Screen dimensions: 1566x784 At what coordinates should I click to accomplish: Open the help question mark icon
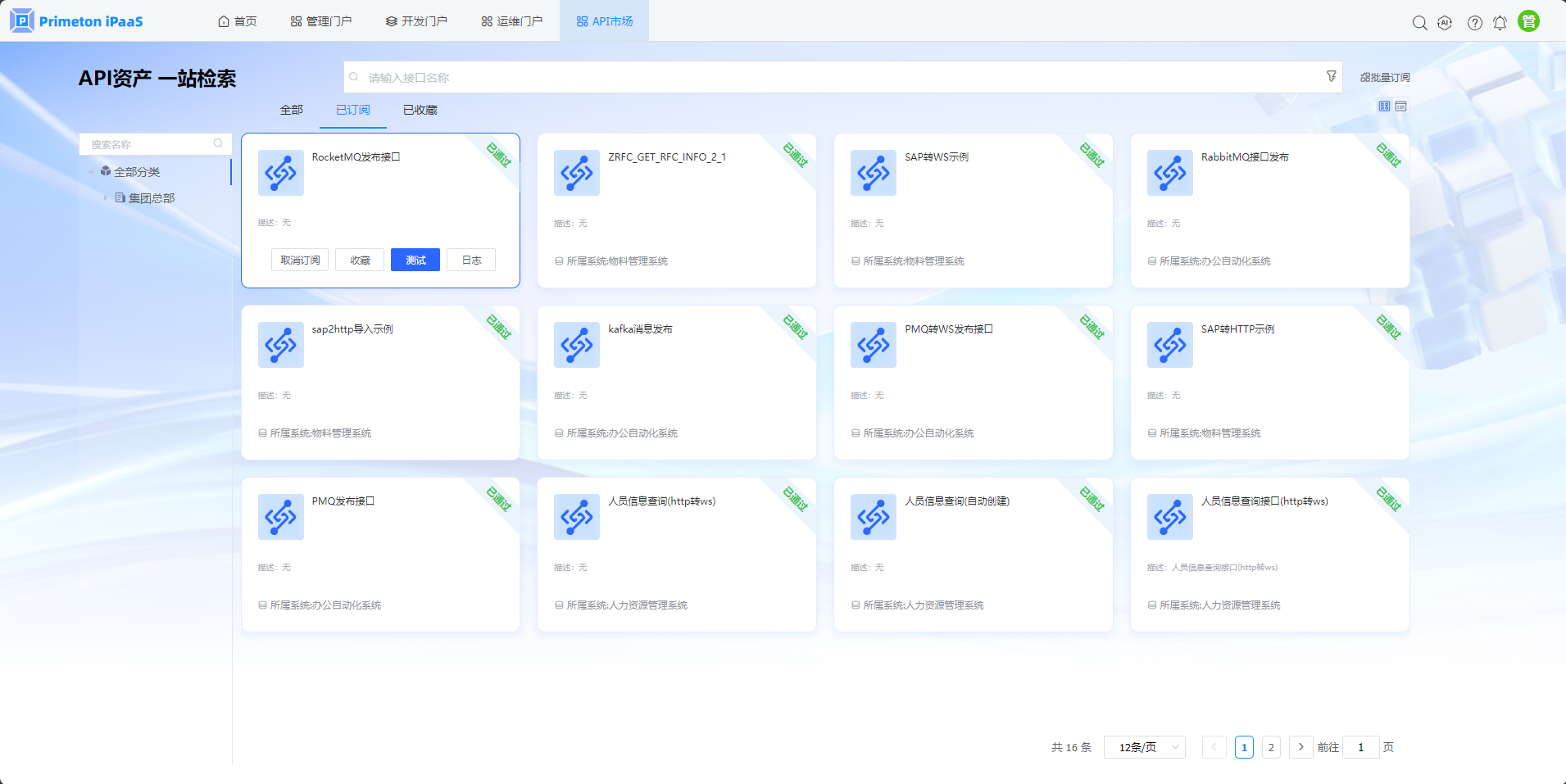coord(1474,23)
